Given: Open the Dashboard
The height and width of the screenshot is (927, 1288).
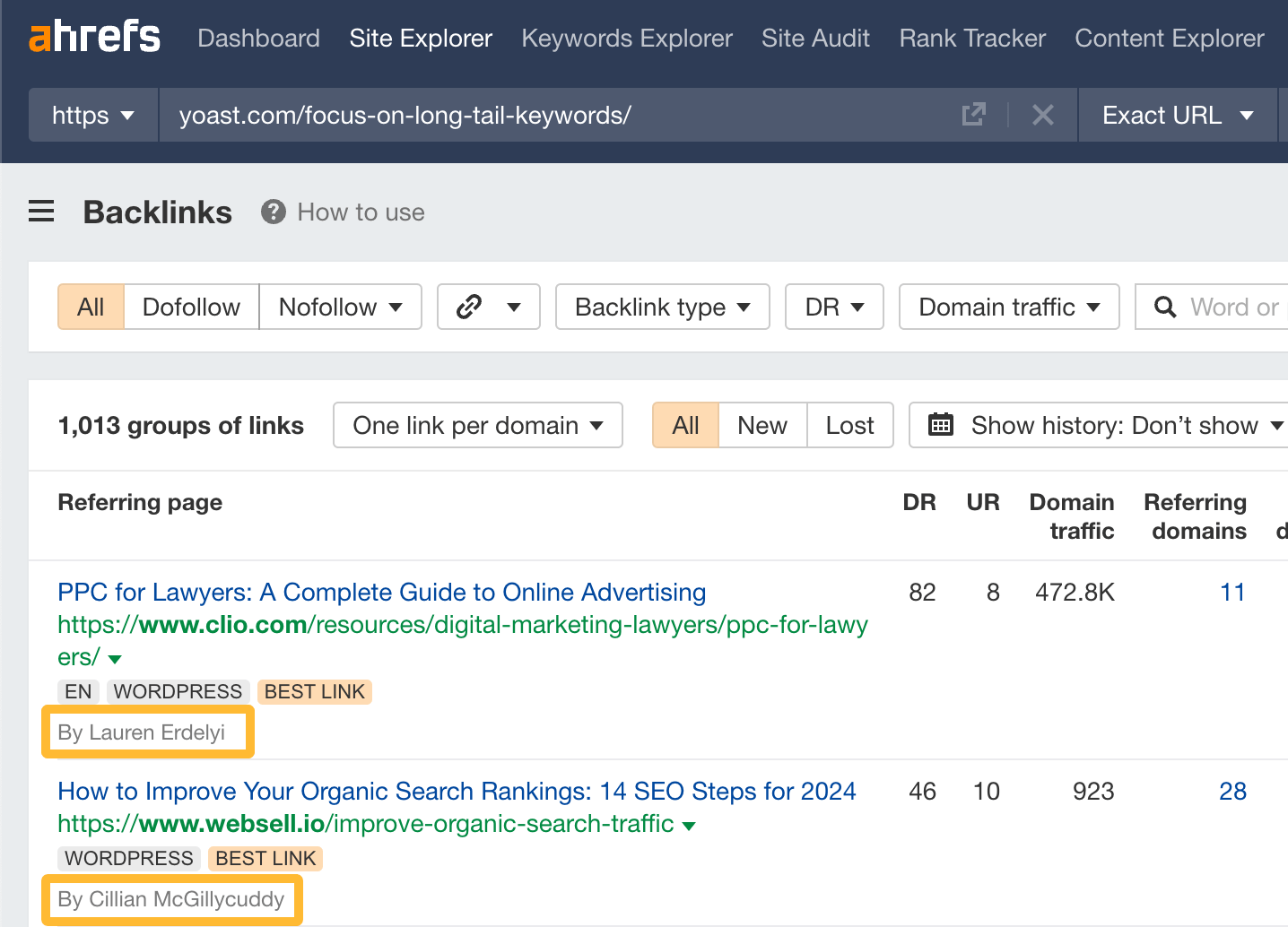Looking at the screenshot, I should click(258, 38).
